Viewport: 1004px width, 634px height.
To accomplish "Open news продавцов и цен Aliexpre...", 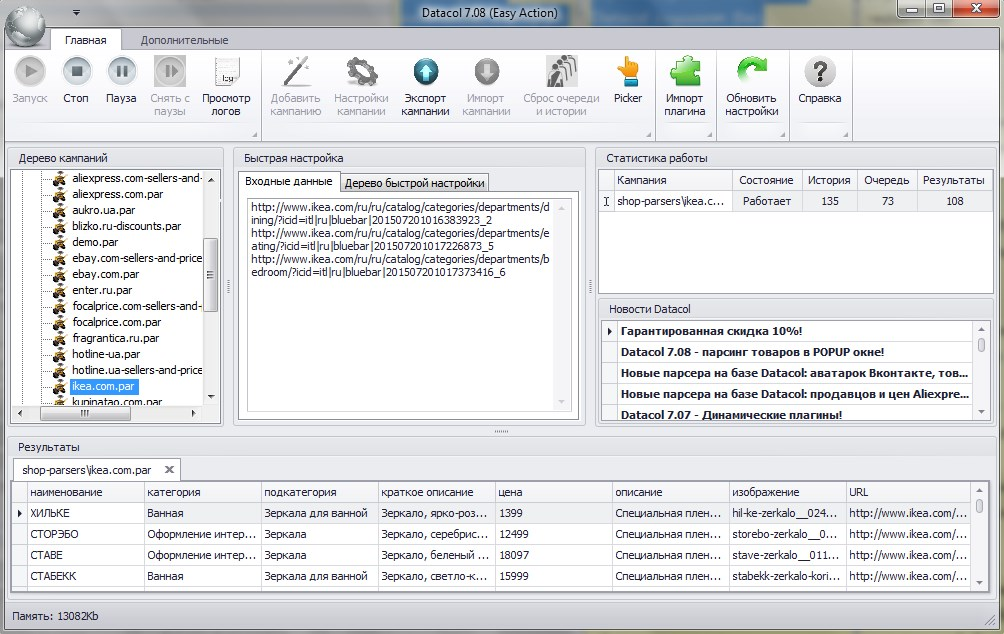I will (x=795, y=394).
